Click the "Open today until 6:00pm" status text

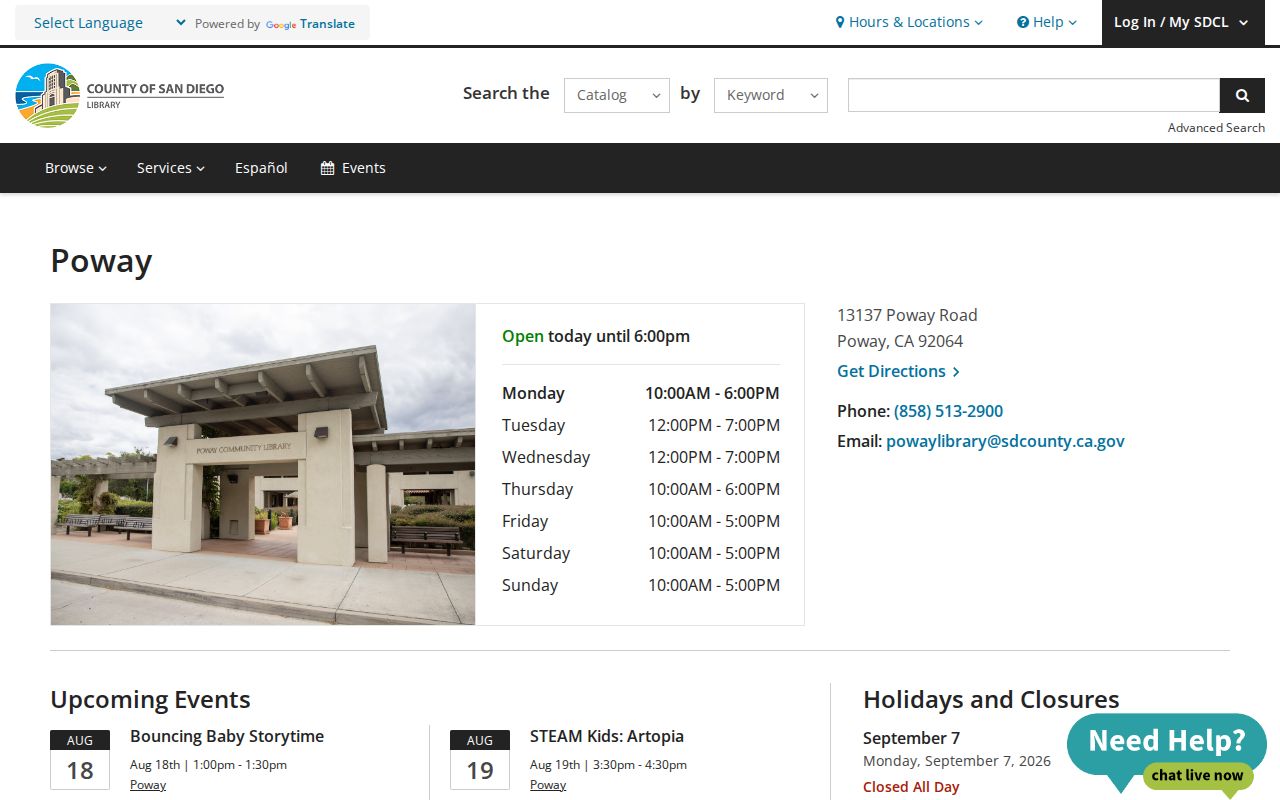(596, 336)
